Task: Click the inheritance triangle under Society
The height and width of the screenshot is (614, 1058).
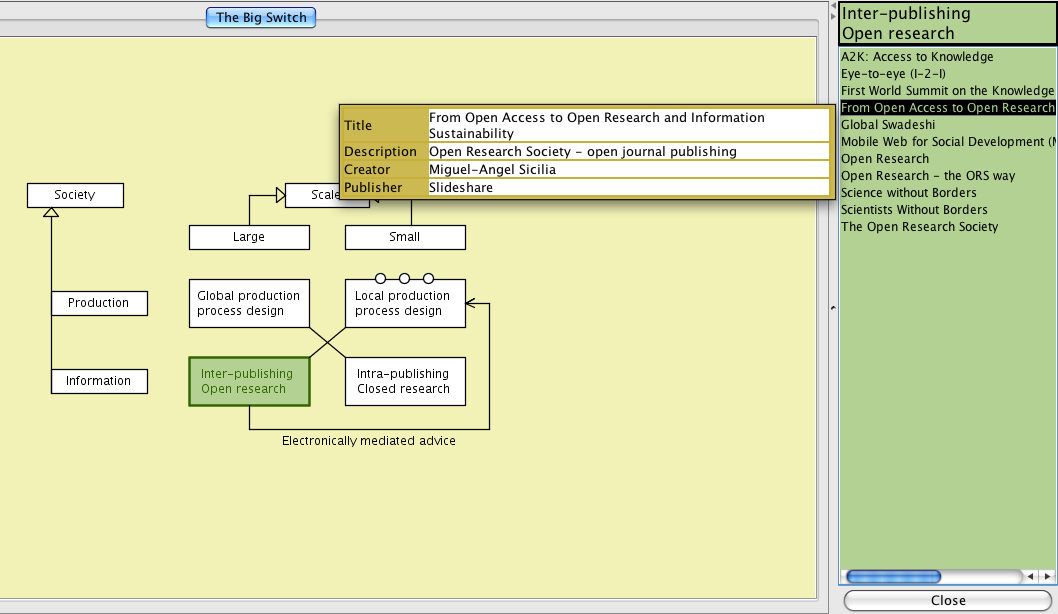Action: 51,213
